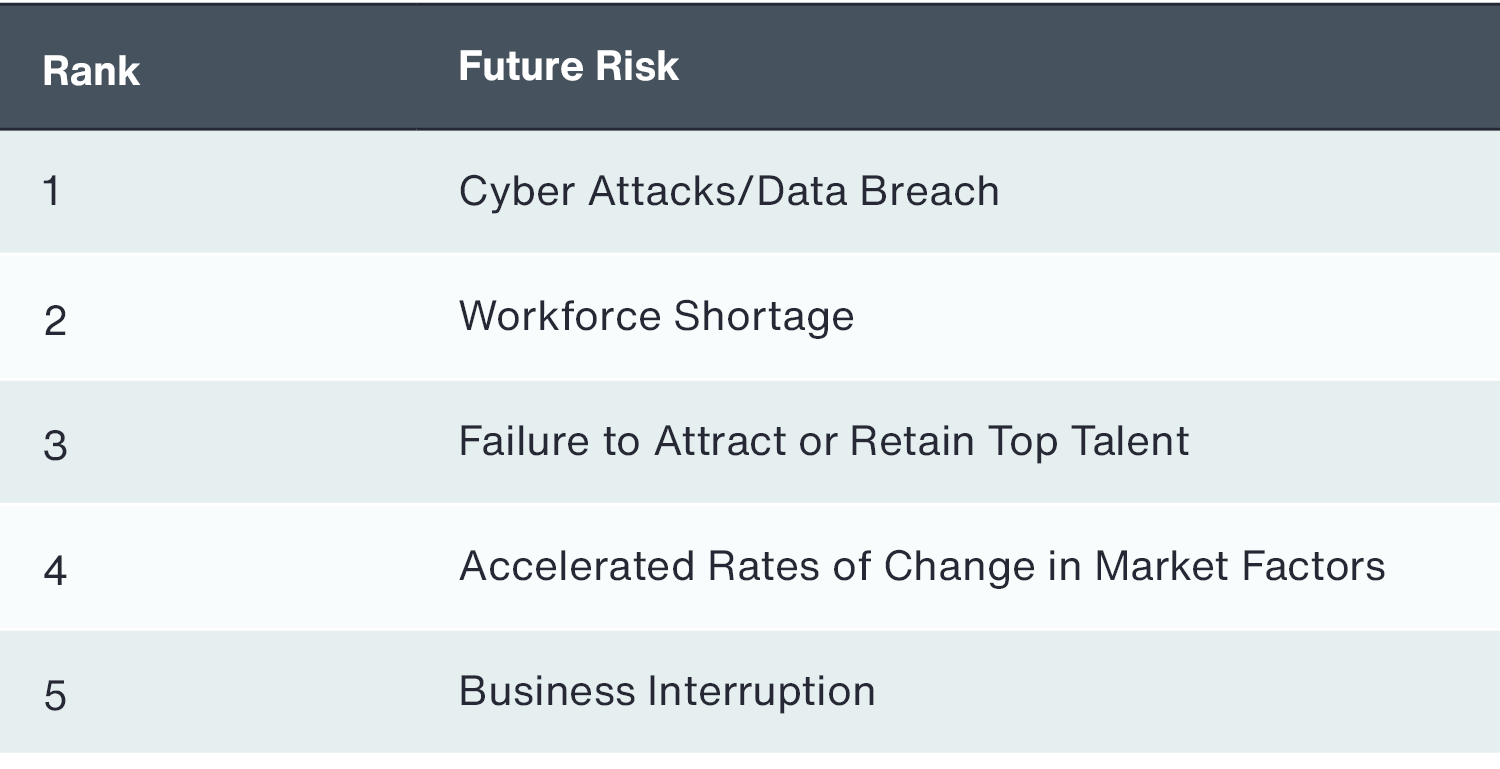
Task: Select rank number 4 cell
Action: pyautogui.click(x=55, y=571)
